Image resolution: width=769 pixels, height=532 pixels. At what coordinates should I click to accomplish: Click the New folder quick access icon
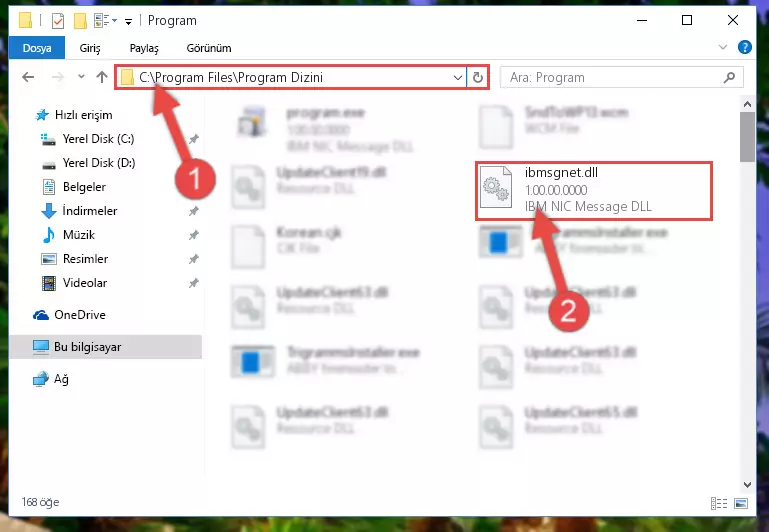point(80,21)
